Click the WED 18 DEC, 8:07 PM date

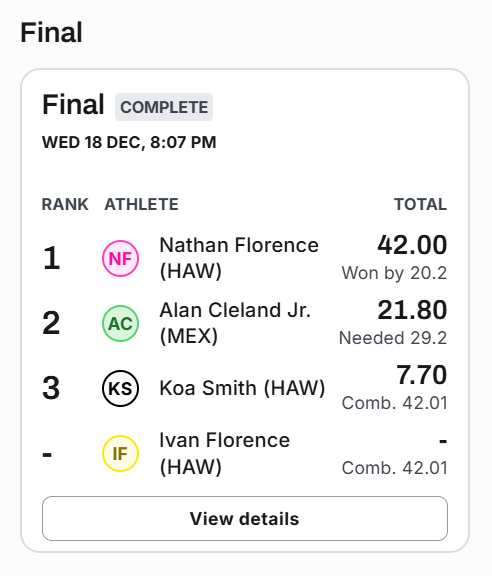coord(129,143)
